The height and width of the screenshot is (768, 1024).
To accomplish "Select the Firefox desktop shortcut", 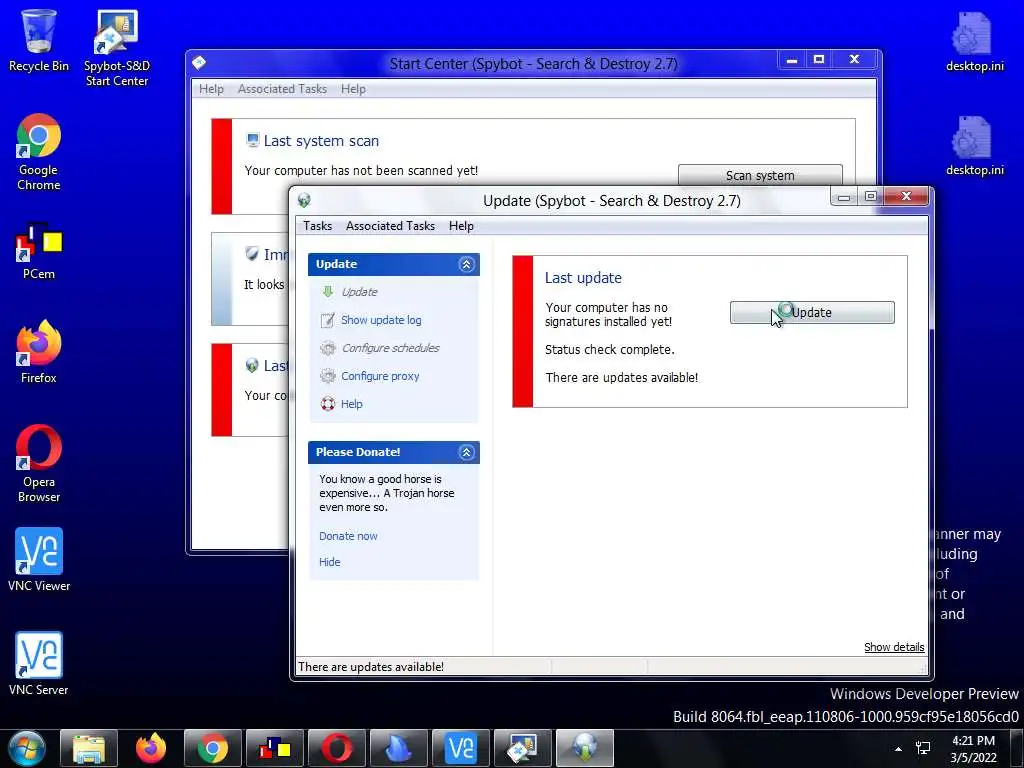I will (x=39, y=352).
